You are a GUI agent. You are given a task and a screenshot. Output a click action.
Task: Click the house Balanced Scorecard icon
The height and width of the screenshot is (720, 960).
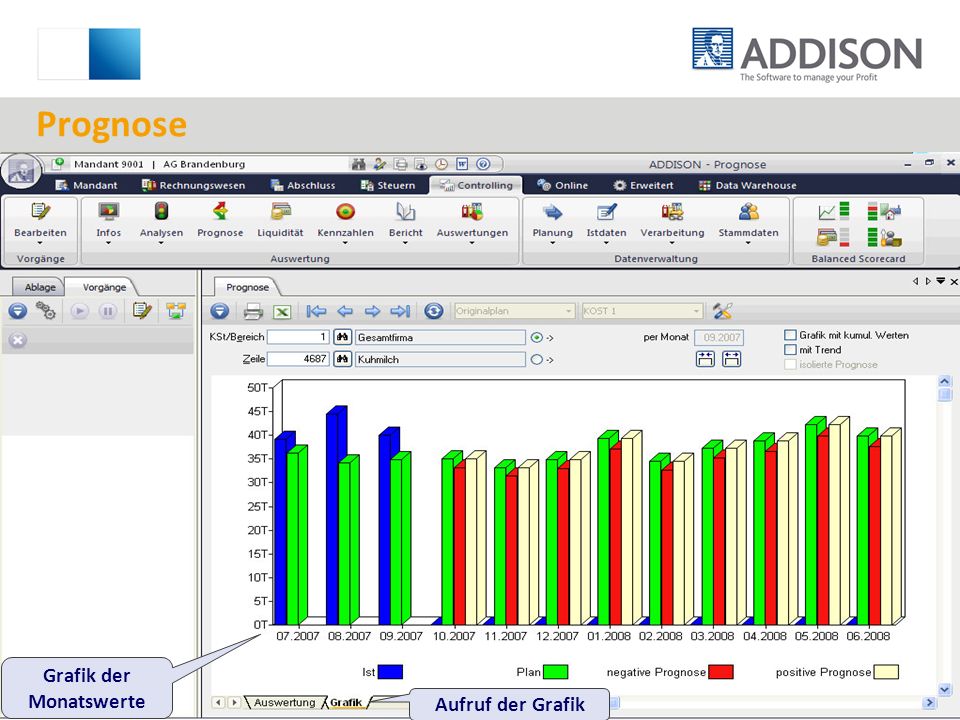tap(884, 211)
